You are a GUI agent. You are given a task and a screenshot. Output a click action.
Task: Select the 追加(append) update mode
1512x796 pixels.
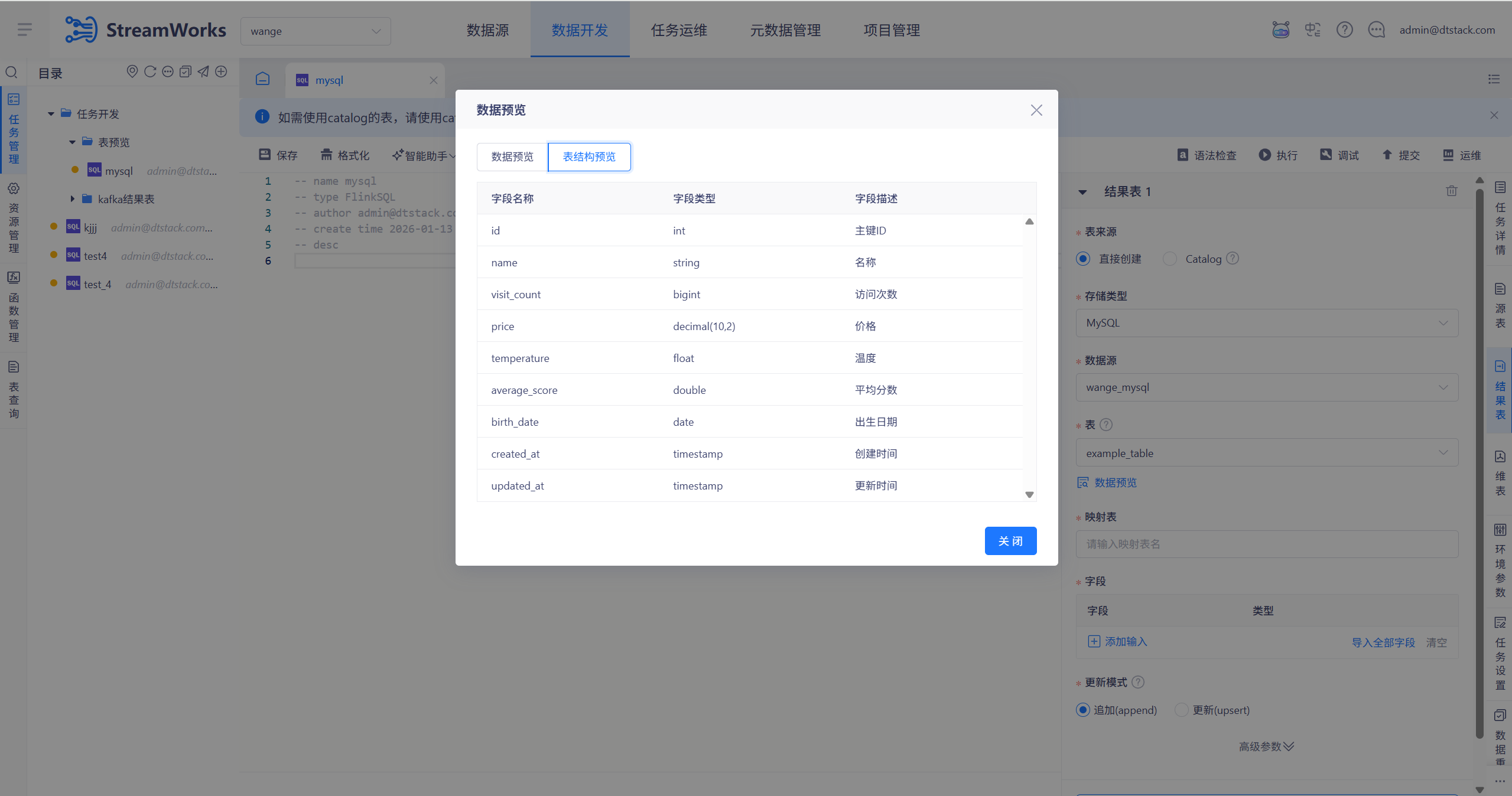point(1083,710)
